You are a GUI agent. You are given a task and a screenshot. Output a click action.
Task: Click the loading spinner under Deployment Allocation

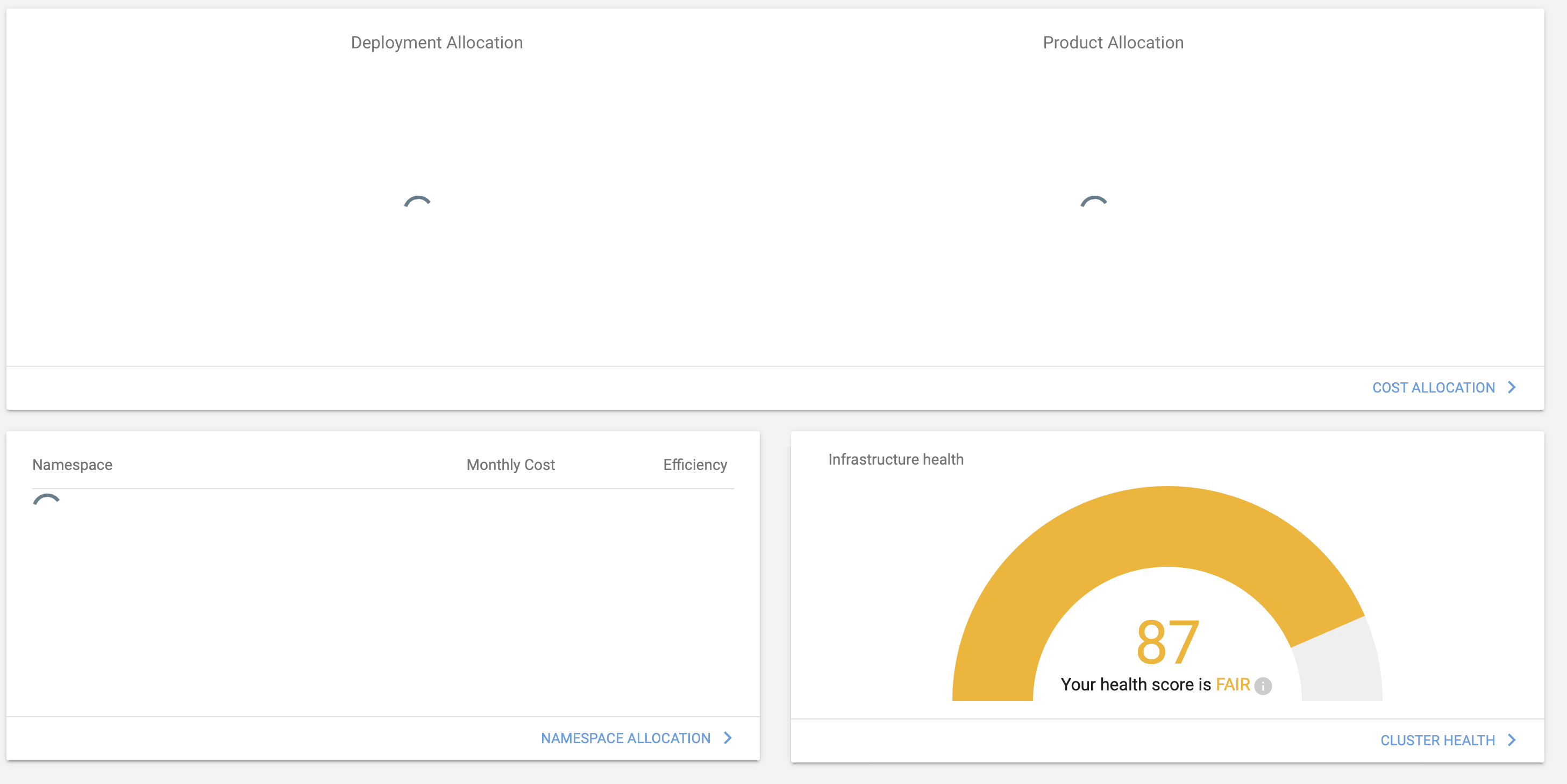(418, 205)
